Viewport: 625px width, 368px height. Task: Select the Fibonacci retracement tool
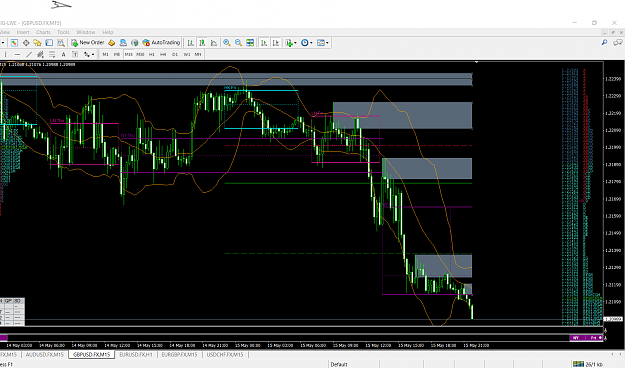click(52, 54)
